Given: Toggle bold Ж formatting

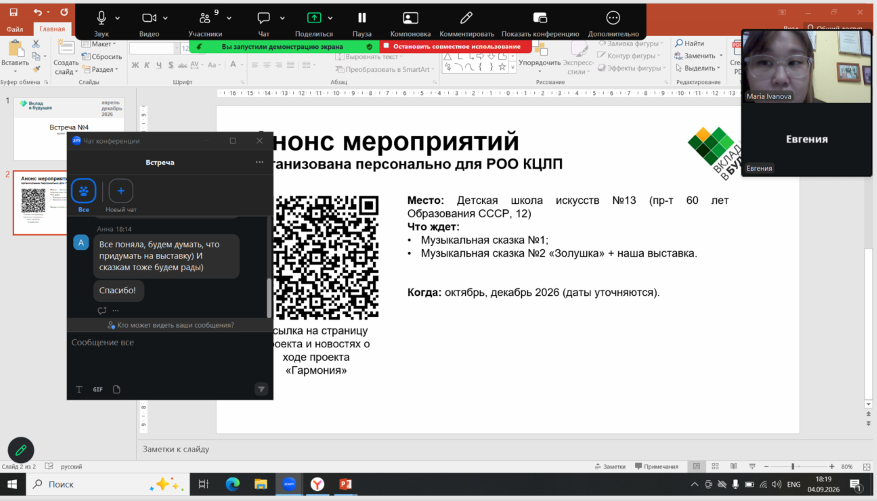Looking at the screenshot, I should (x=135, y=65).
